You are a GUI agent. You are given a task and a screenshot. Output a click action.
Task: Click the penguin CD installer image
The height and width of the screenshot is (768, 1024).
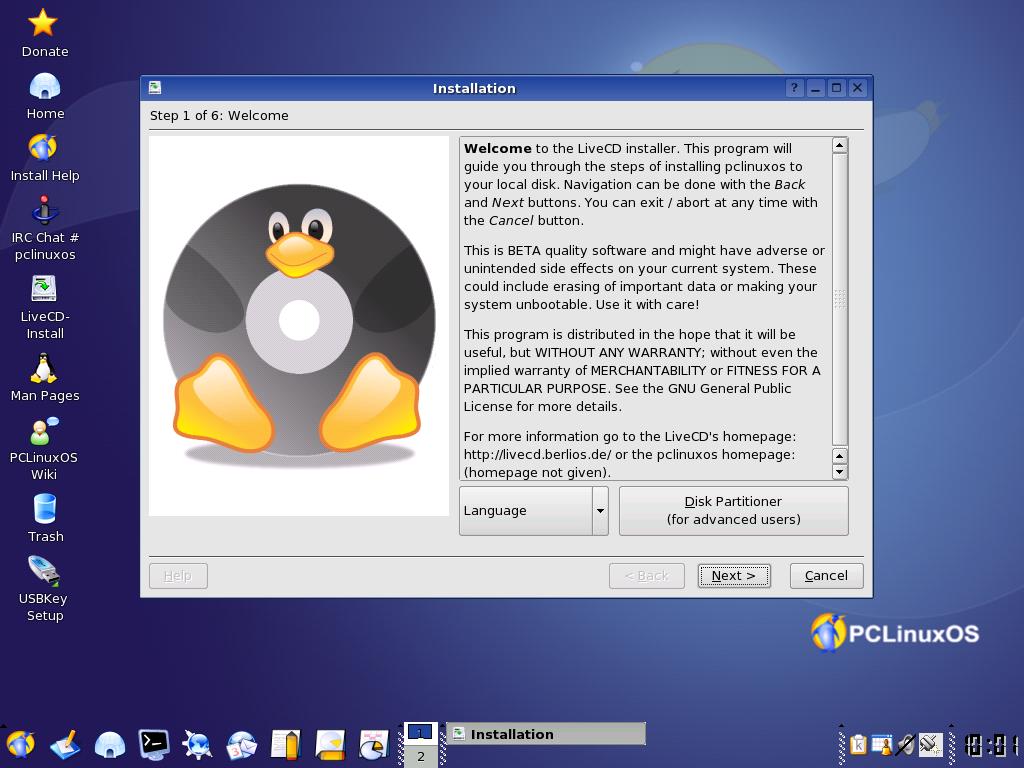pos(299,325)
